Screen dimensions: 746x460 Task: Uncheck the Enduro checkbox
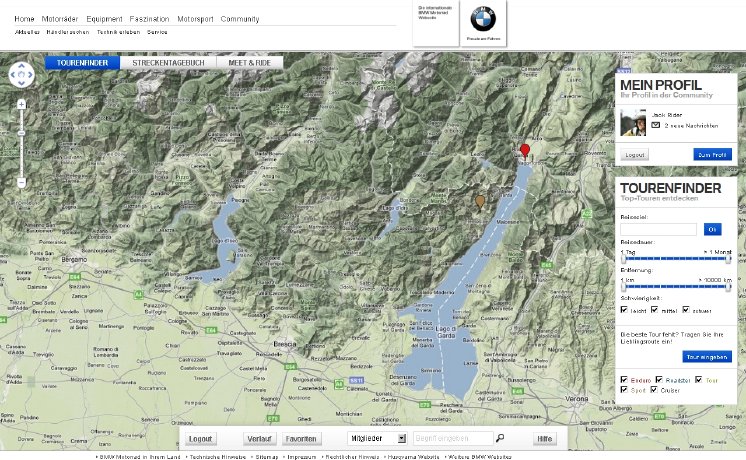[624, 380]
